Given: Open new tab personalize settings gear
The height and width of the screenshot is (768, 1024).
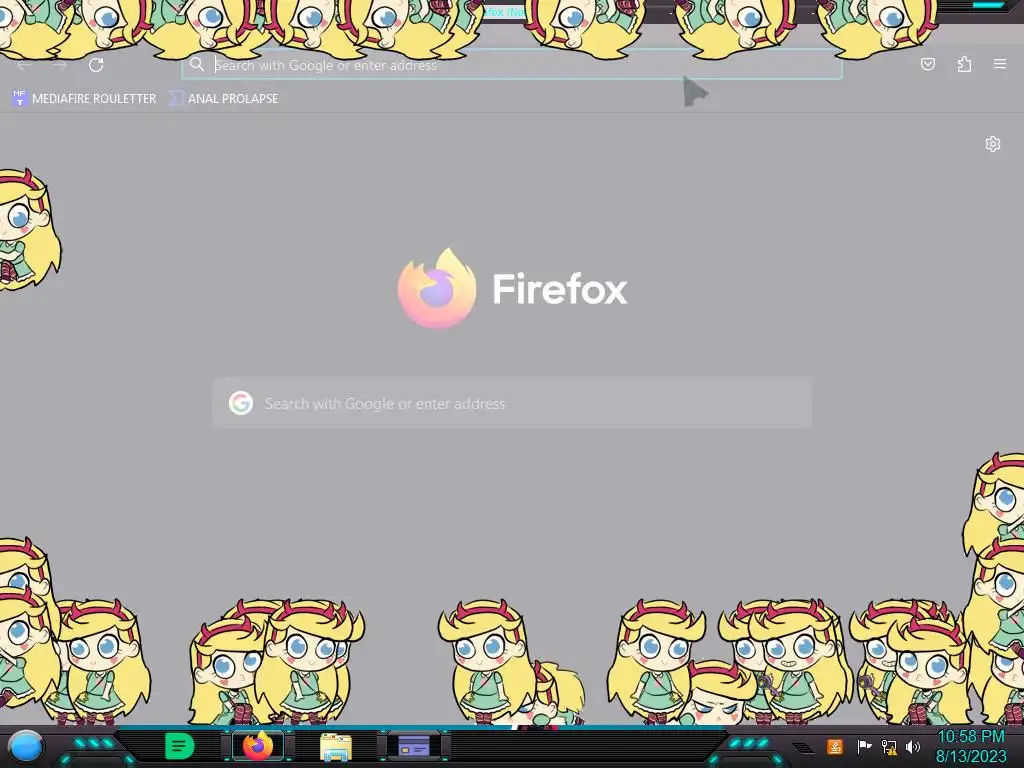Looking at the screenshot, I should tap(993, 144).
